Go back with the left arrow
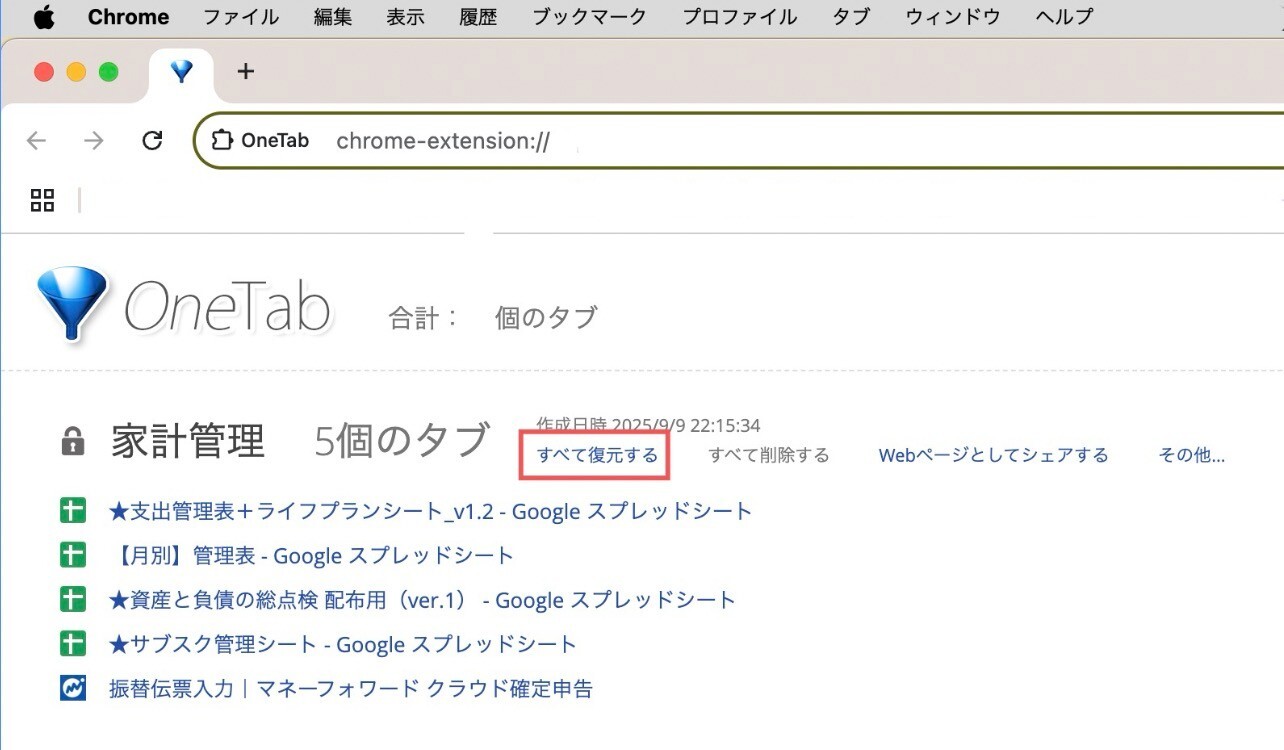The image size is (1284, 750). point(37,141)
